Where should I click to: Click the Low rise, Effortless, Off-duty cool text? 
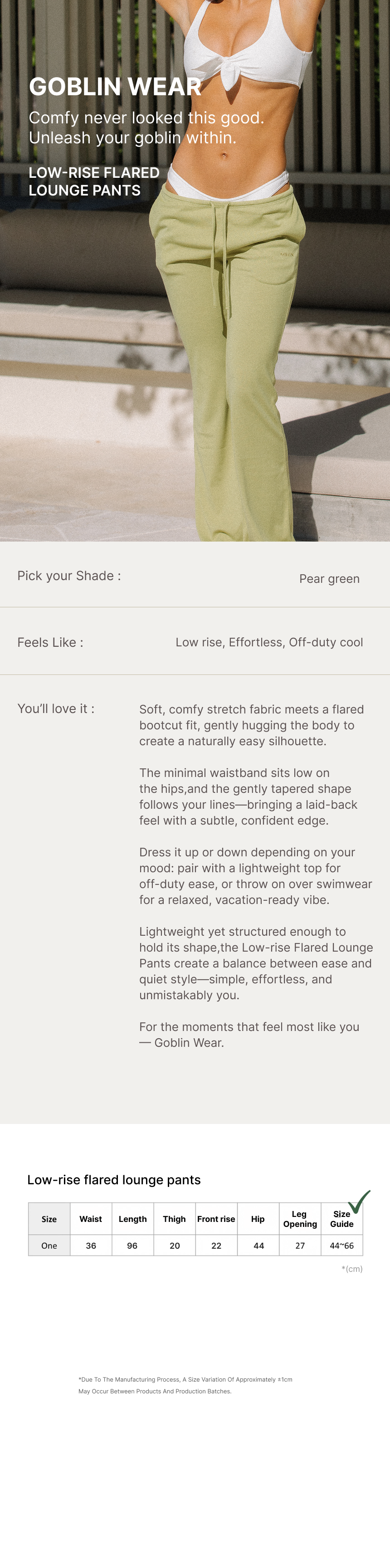point(269,642)
